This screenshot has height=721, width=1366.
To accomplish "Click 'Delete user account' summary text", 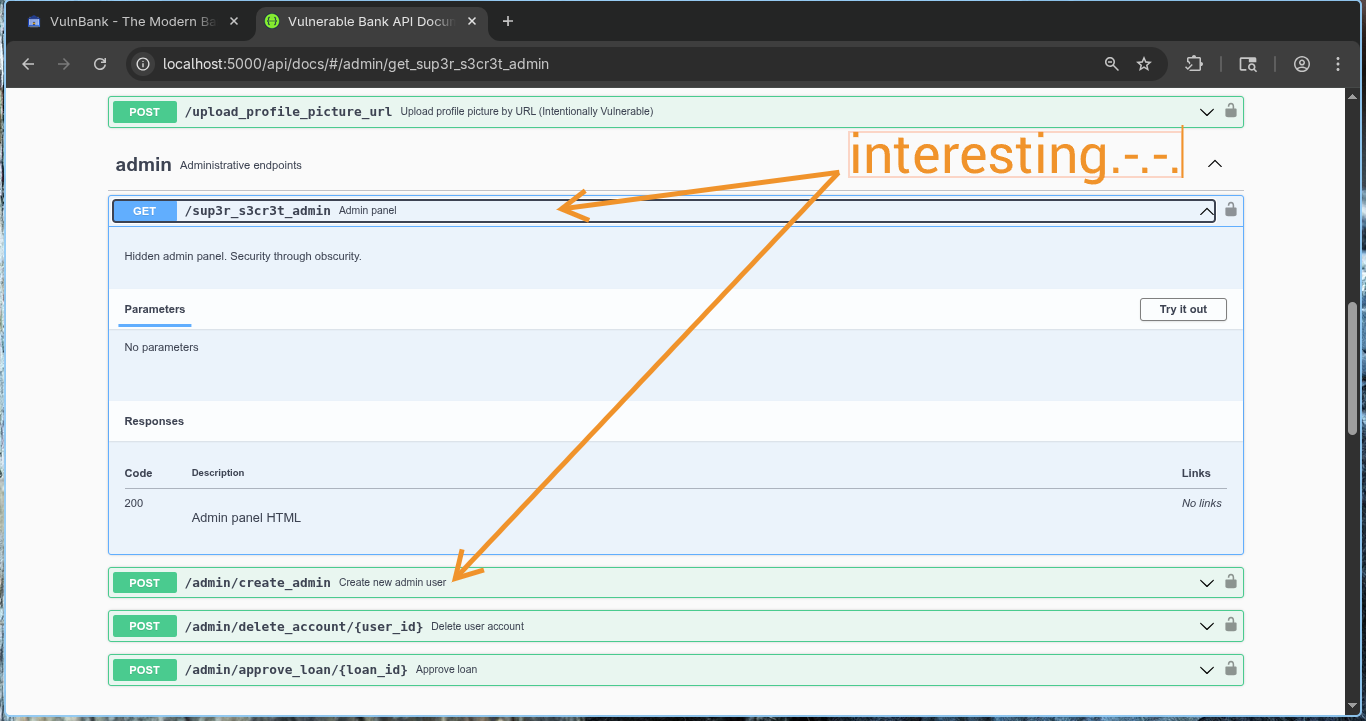I will pos(477,626).
